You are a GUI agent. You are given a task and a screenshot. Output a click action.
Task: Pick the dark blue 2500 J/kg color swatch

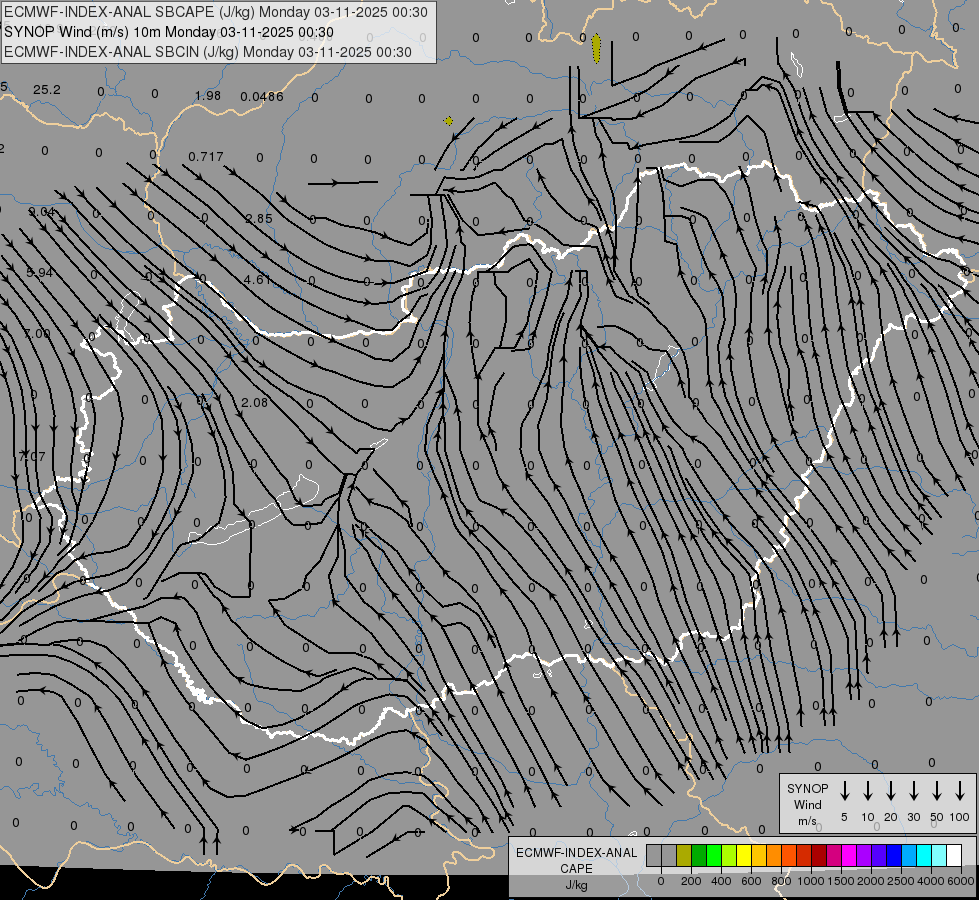tap(894, 855)
